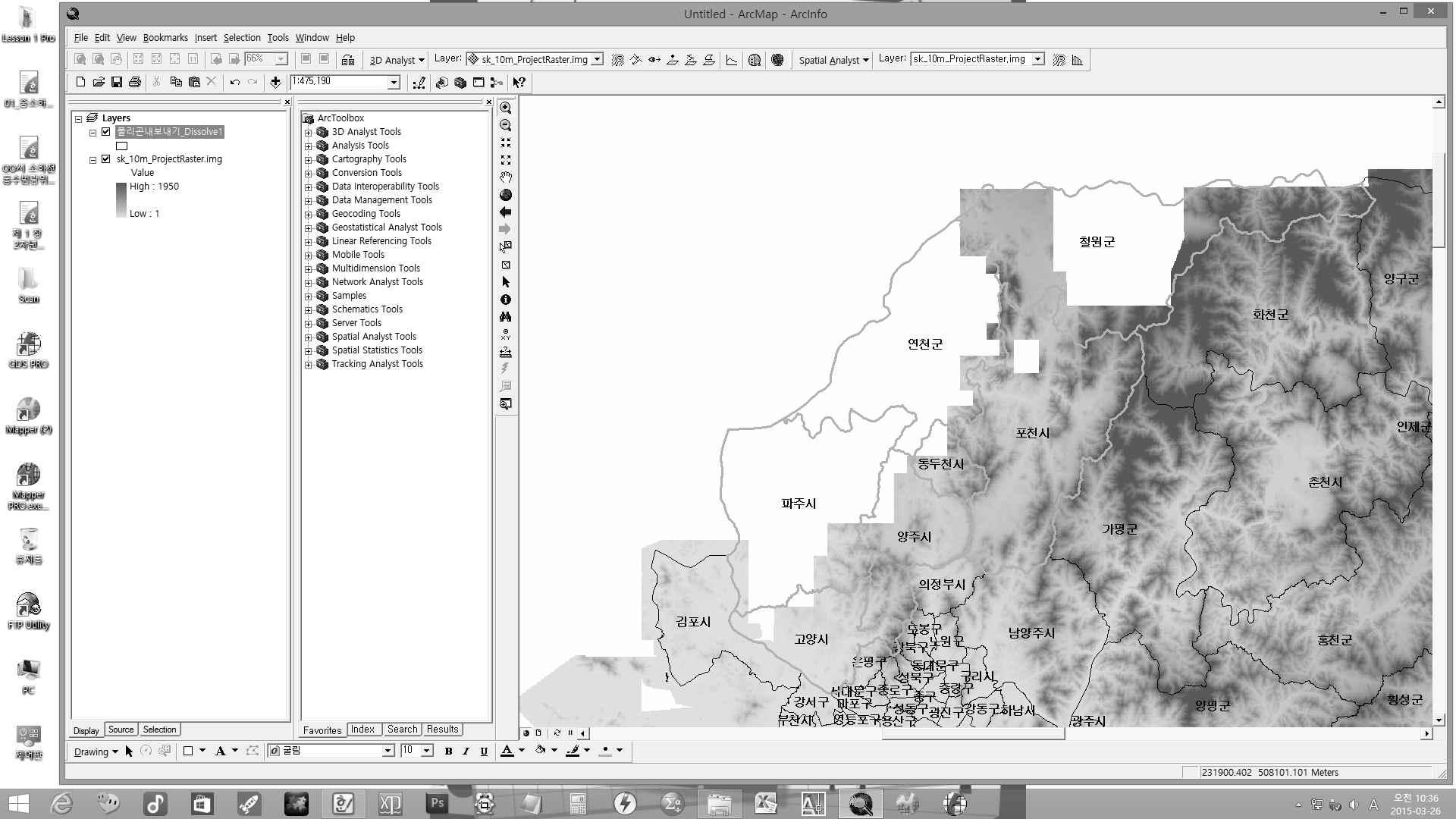1456x819 pixels.
Task: Click the Select Features tool
Action: 506,247
